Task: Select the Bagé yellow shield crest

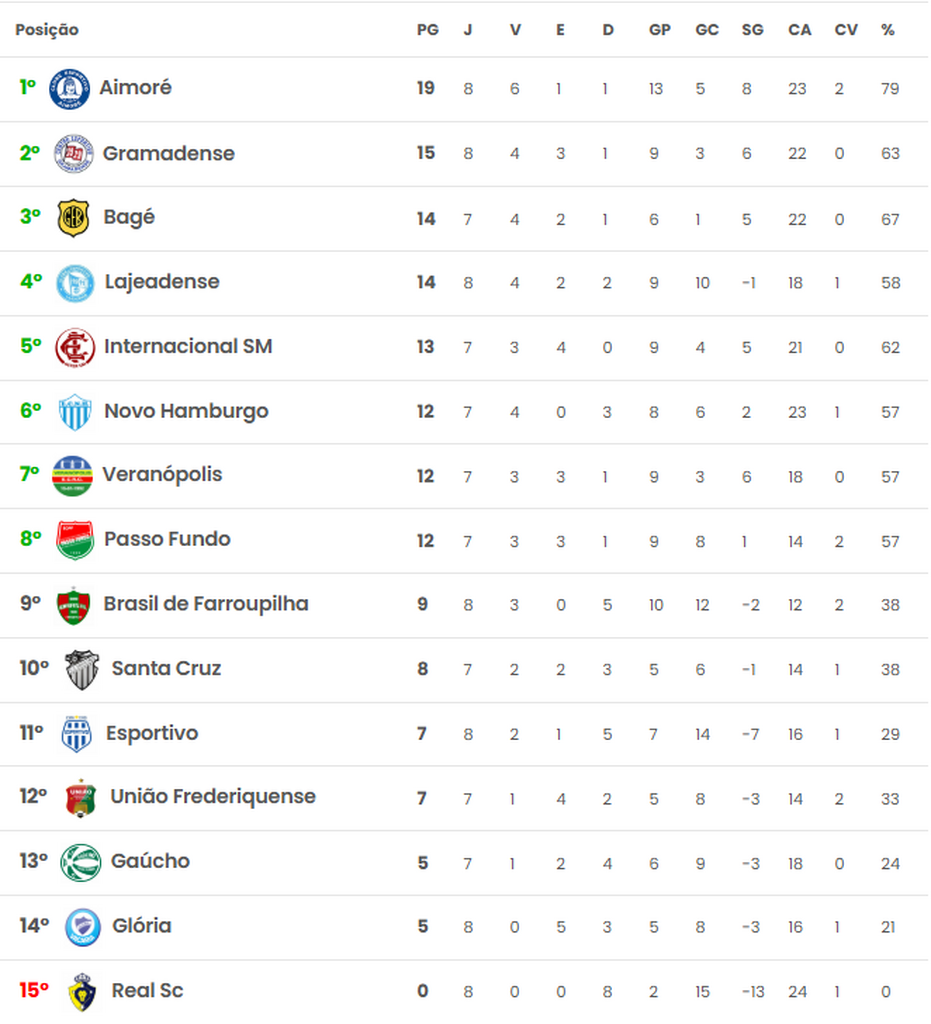Action: [x=73, y=218]
